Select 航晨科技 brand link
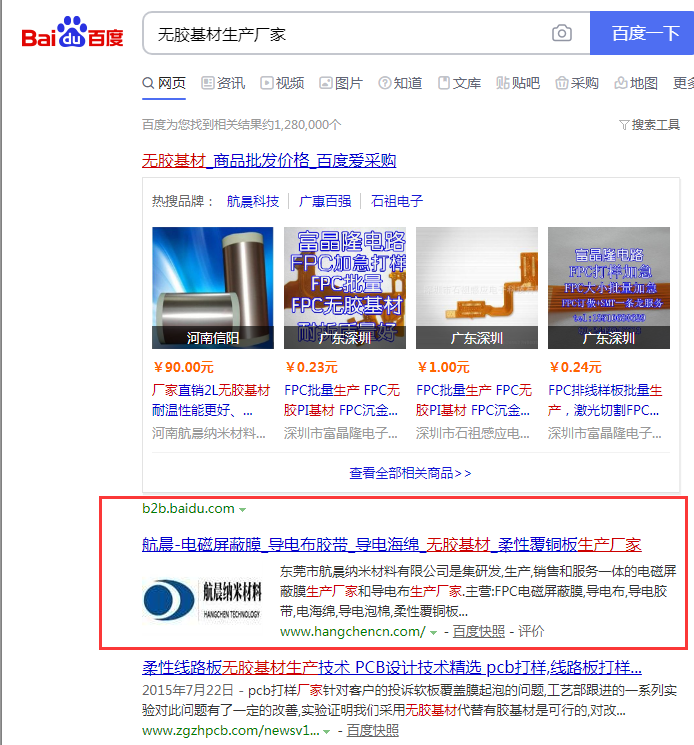 253,201
